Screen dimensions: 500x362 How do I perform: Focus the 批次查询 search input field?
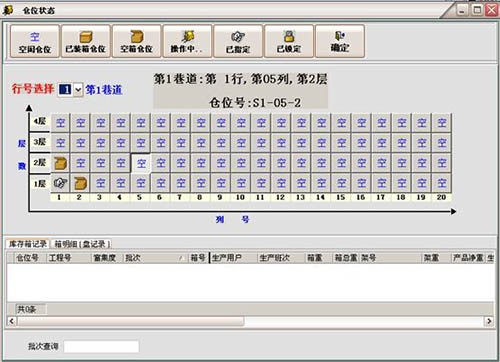point(101,346)
